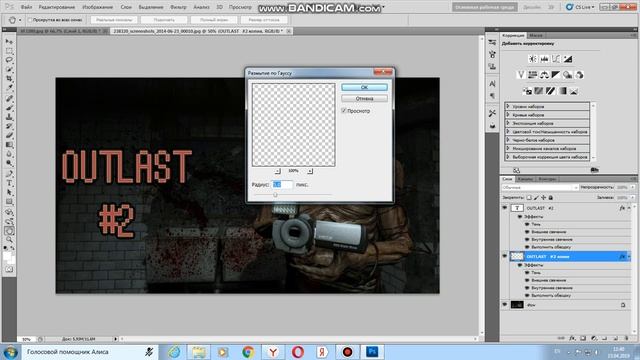
Task: Select the Eyedropper tool
Action: (x=9, y=87)
